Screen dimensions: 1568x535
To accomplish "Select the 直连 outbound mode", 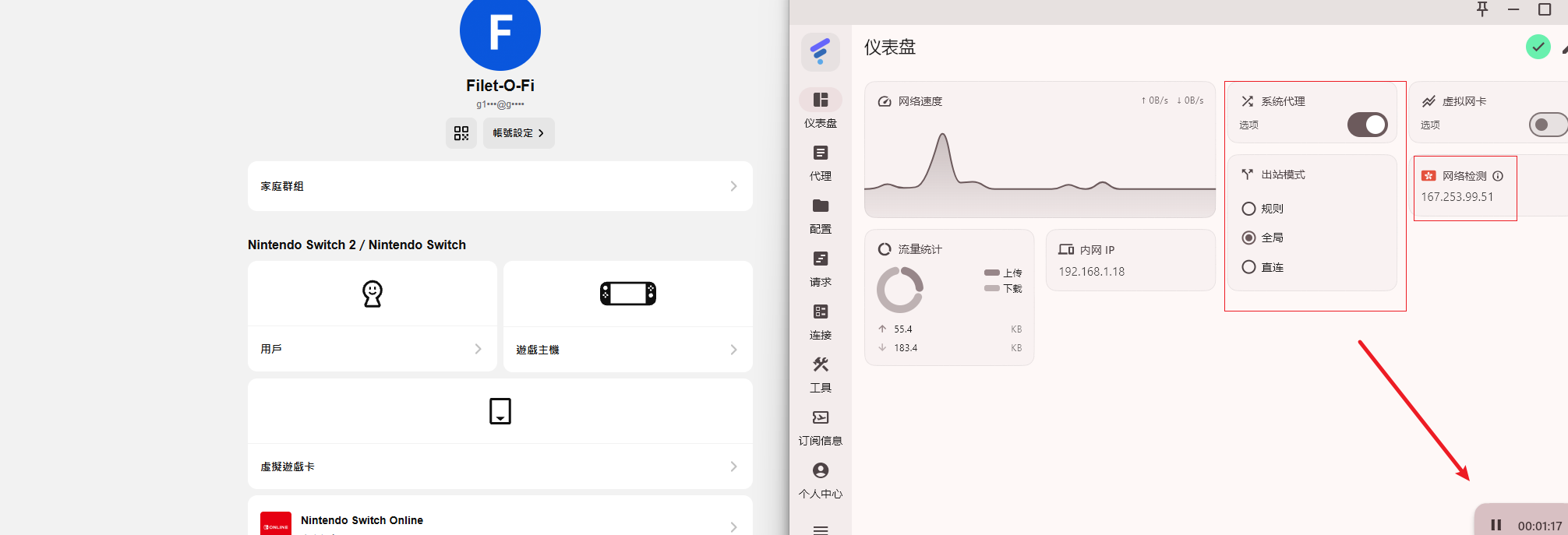I will 1248,267.
